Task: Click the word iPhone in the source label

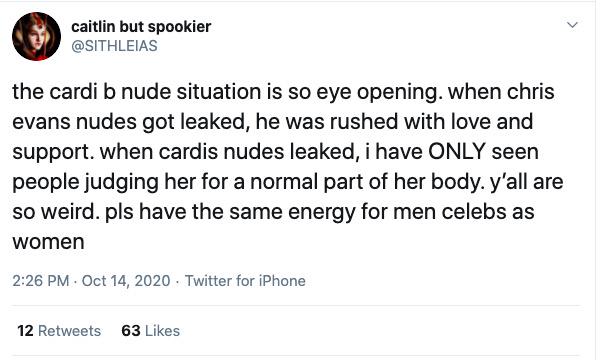Action: 282,281
